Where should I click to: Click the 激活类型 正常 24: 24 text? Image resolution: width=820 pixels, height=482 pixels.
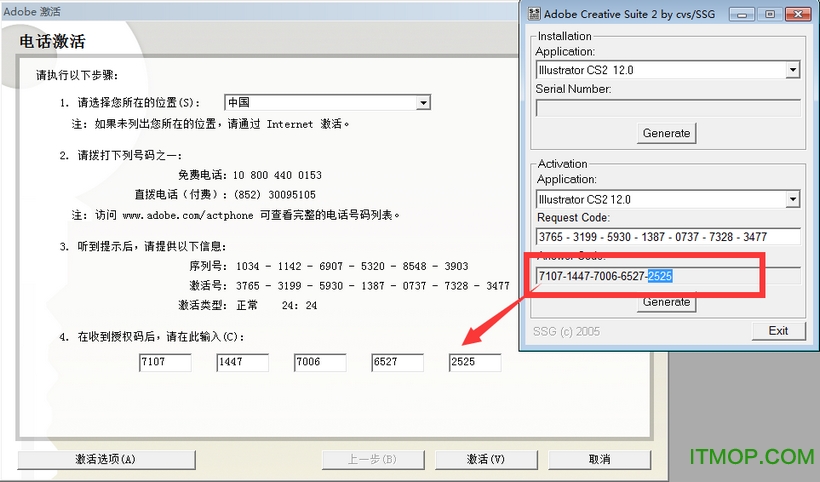(x=248, y=305)
